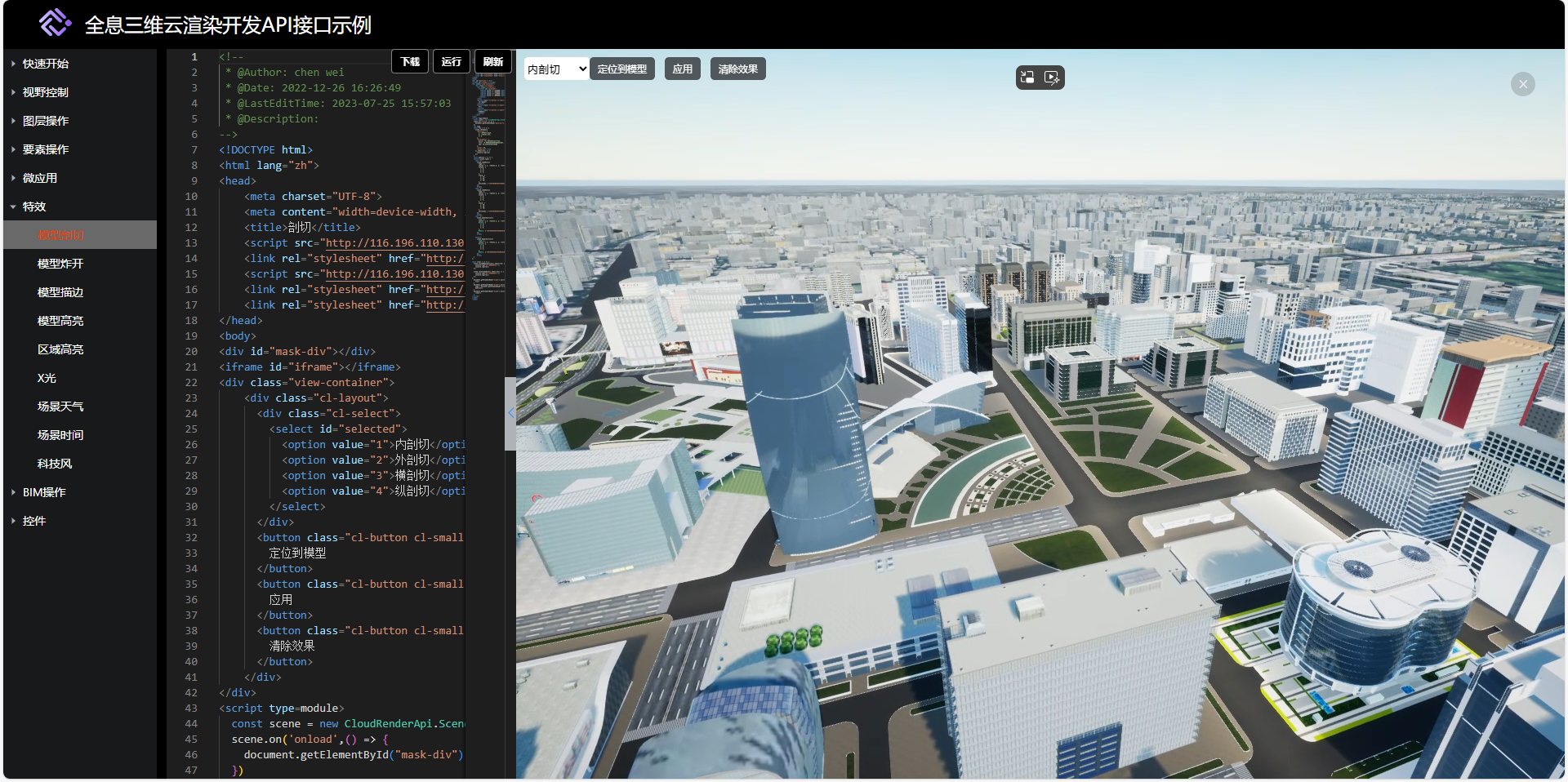Open the 场景天气 example
Screen dimensions: 1568x782
[60, 407]
